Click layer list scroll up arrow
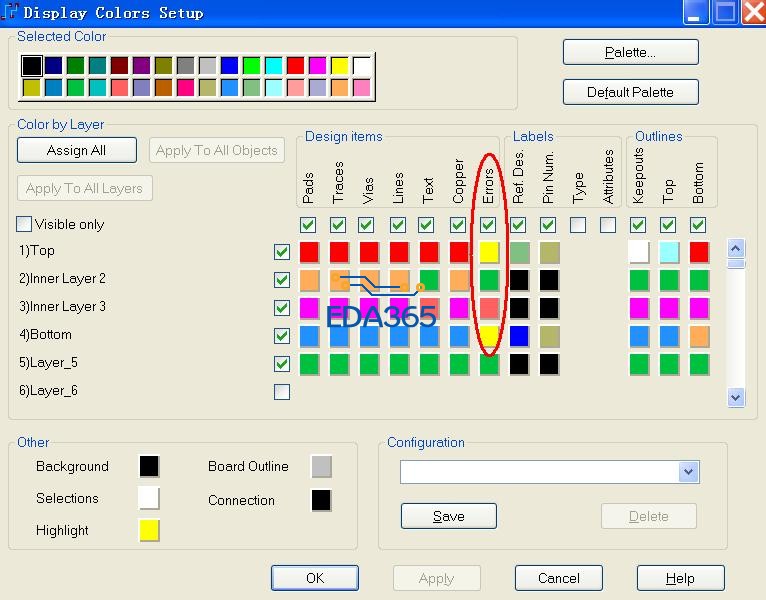 pyautogui.click(x=736, y=249)
